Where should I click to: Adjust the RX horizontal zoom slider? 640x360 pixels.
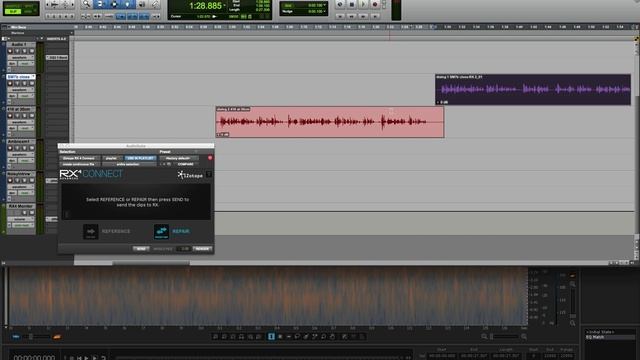tap(505, 336)
